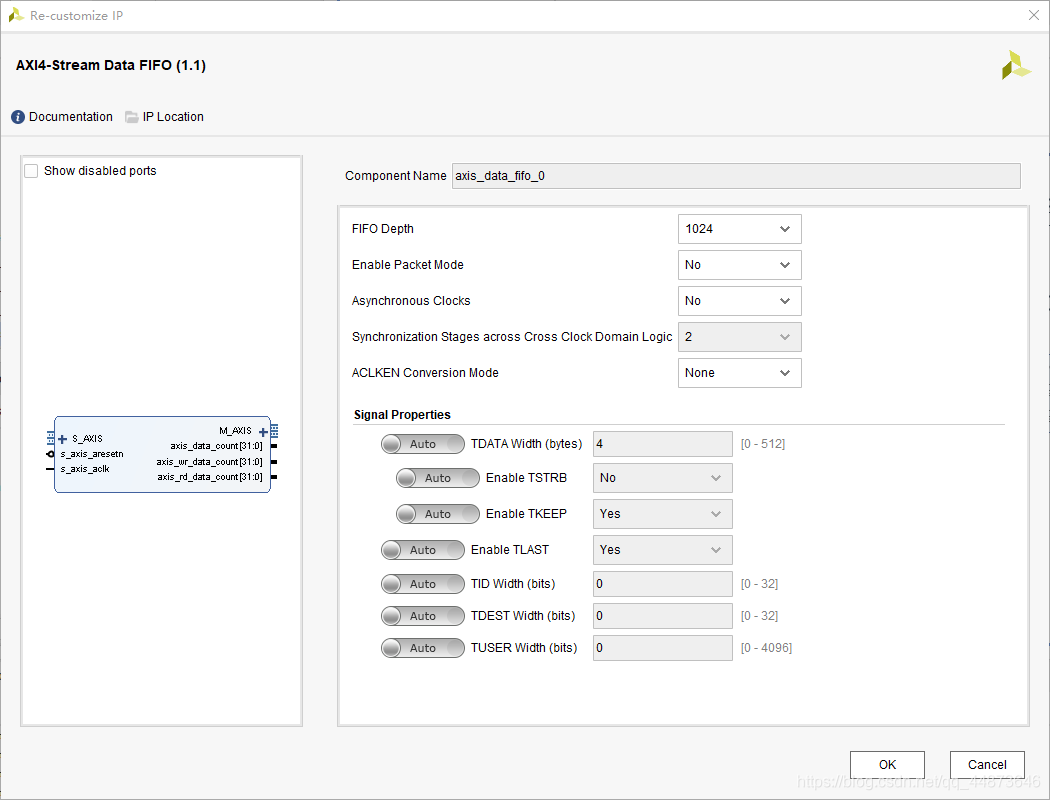Open the Enable TLAST dropdown
This screenshot has width=1050, height=800.
tap(662, 550)
